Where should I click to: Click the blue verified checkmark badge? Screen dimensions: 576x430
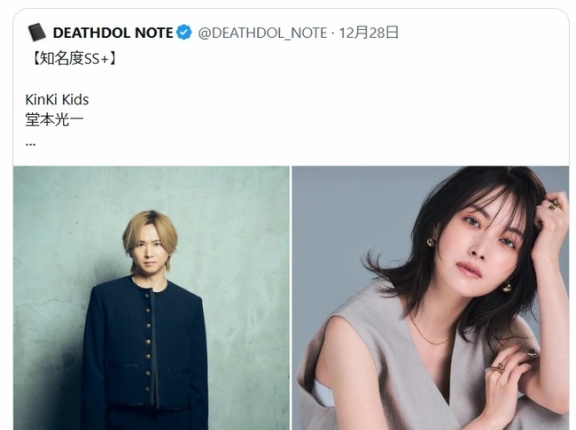tap(184, 32)
